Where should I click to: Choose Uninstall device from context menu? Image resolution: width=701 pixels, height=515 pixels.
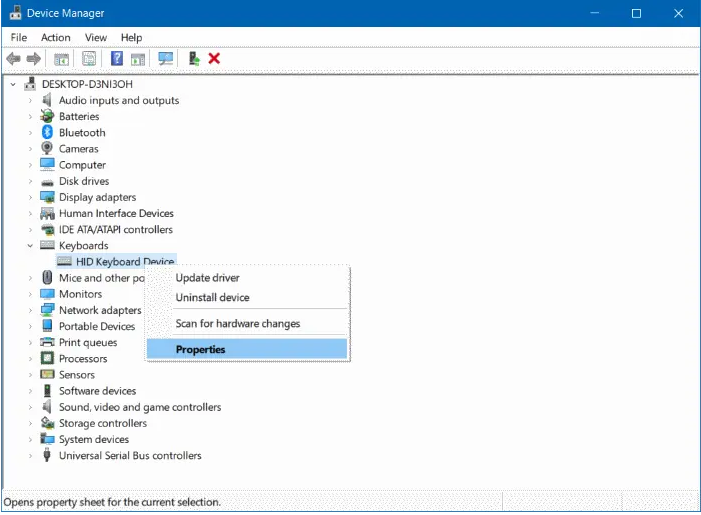pos(247,297)
